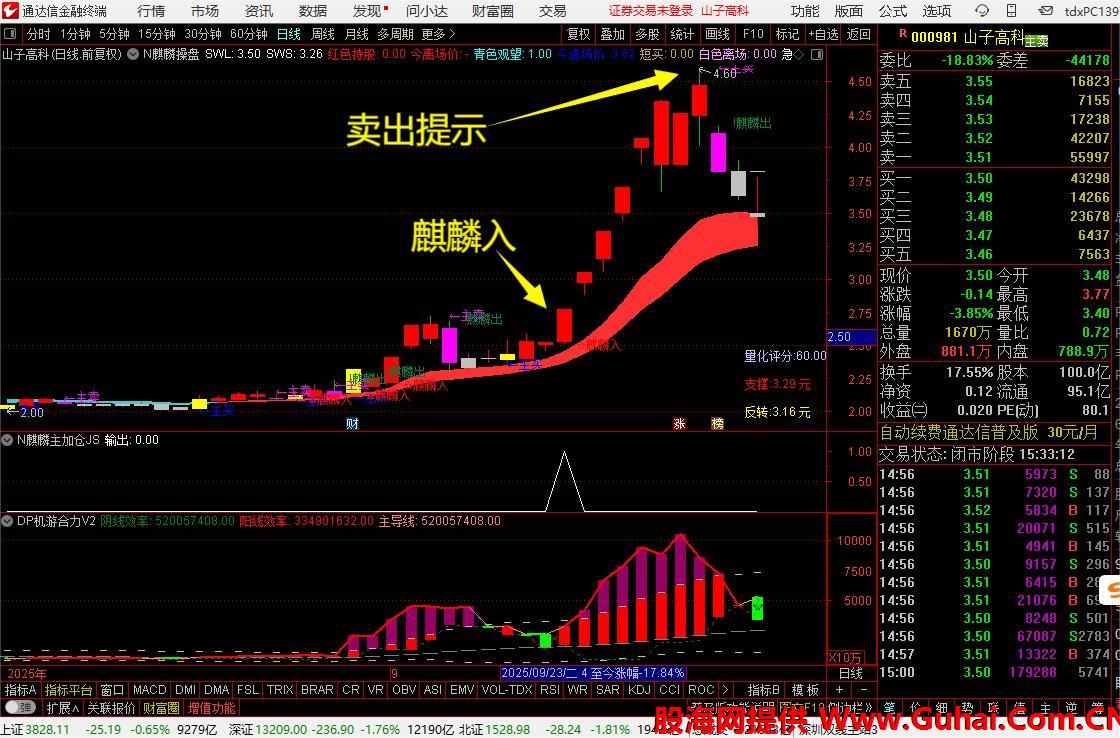Switch to the 15分钟 period tab
This screenshot has height=738, width=1120.
156,34
